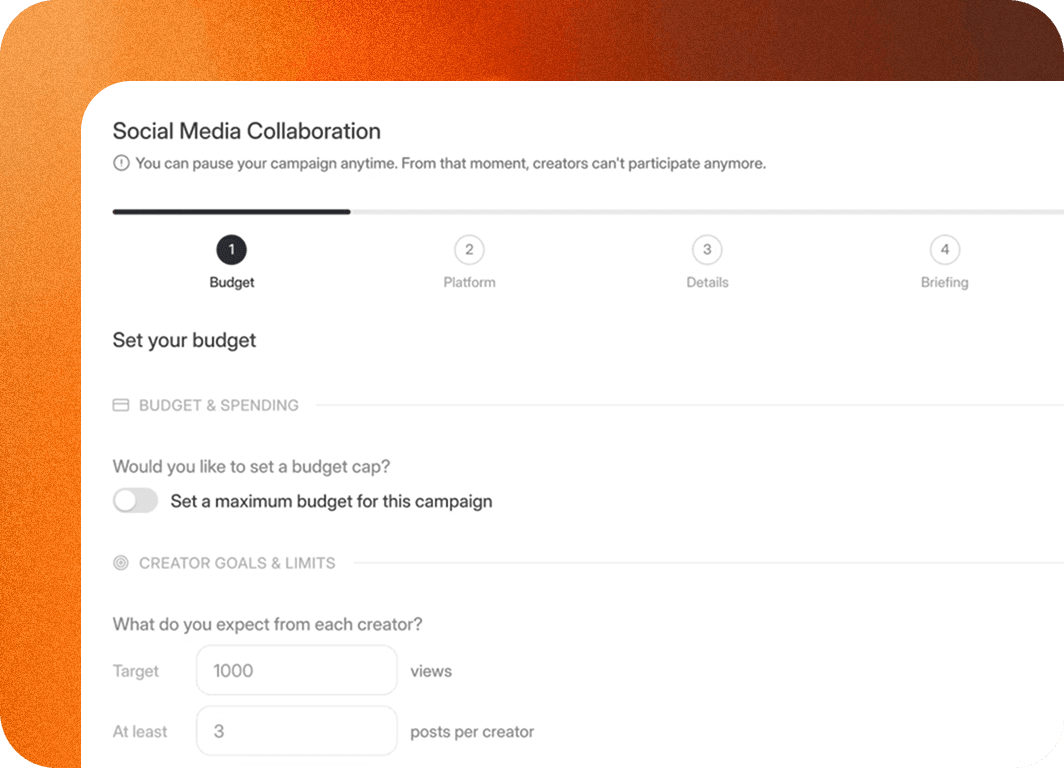Click the 'Target' field label
This screenshot has height=768, width=1064.
pyautogui.click(x=136, y=671)
